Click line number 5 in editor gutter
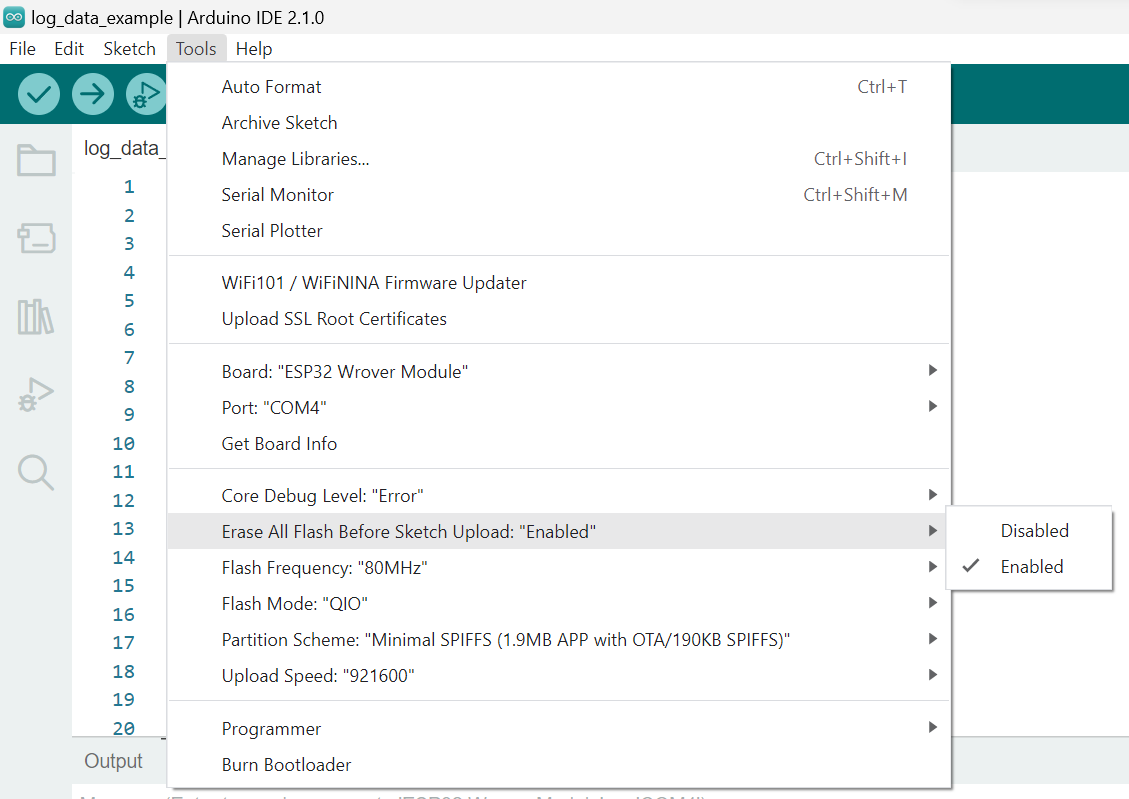The width and height of the screenshot is (1129, 799). (129, 301)
